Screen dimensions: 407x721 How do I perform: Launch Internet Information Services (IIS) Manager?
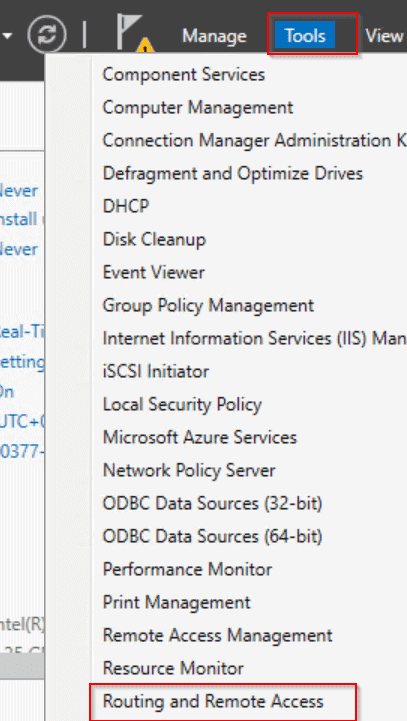[x=254, y=338]
